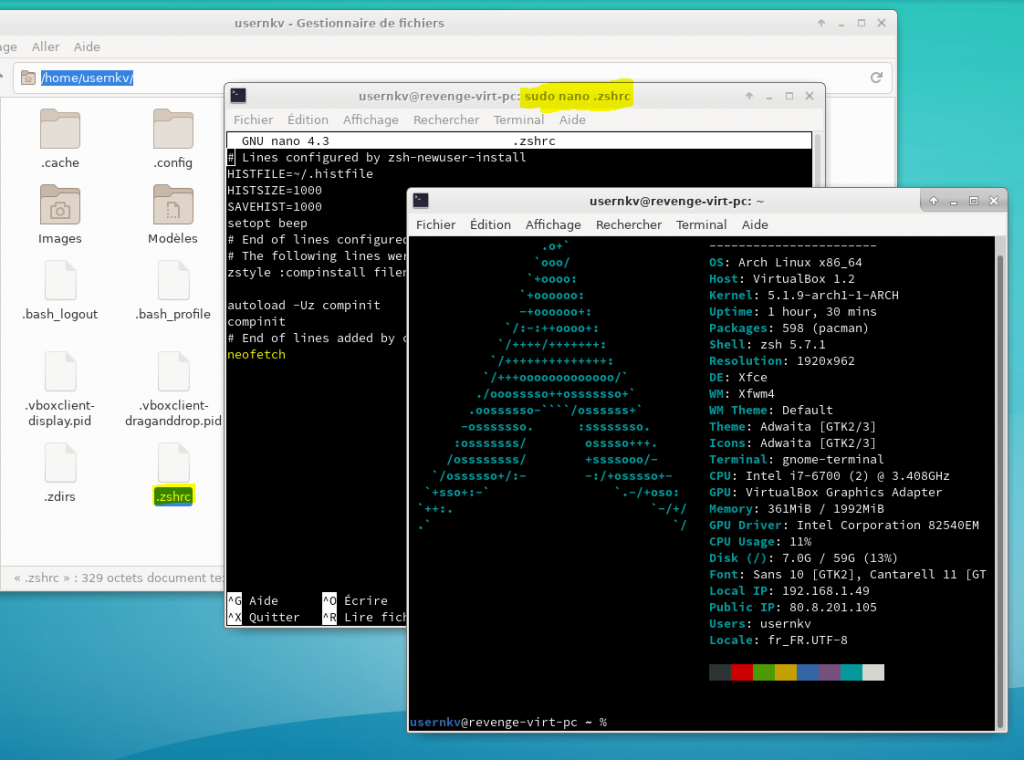Click the 'Locale: fr_FR.UTF-8' line
This screenshot has height=760, width=1024.
tap(778, 640)
